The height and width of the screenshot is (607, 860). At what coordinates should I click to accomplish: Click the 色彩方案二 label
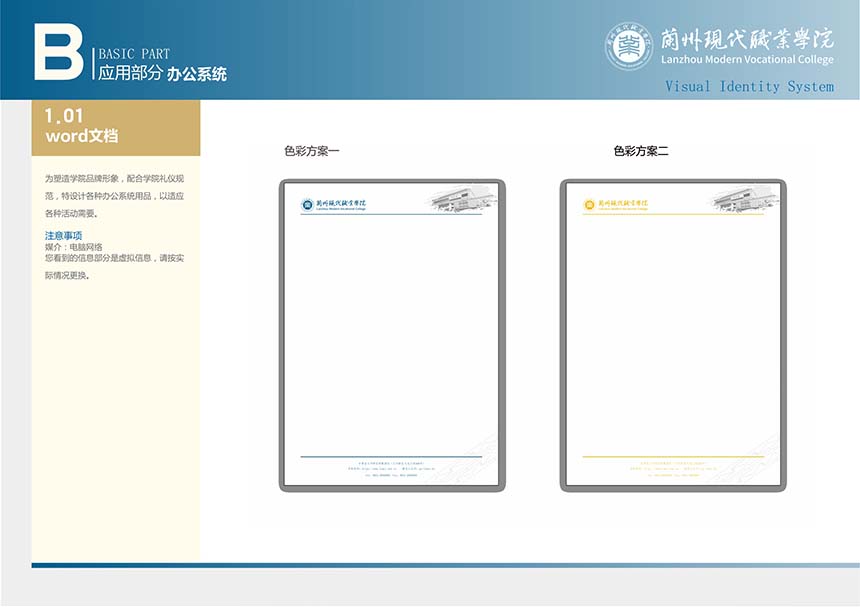point(641,152)
